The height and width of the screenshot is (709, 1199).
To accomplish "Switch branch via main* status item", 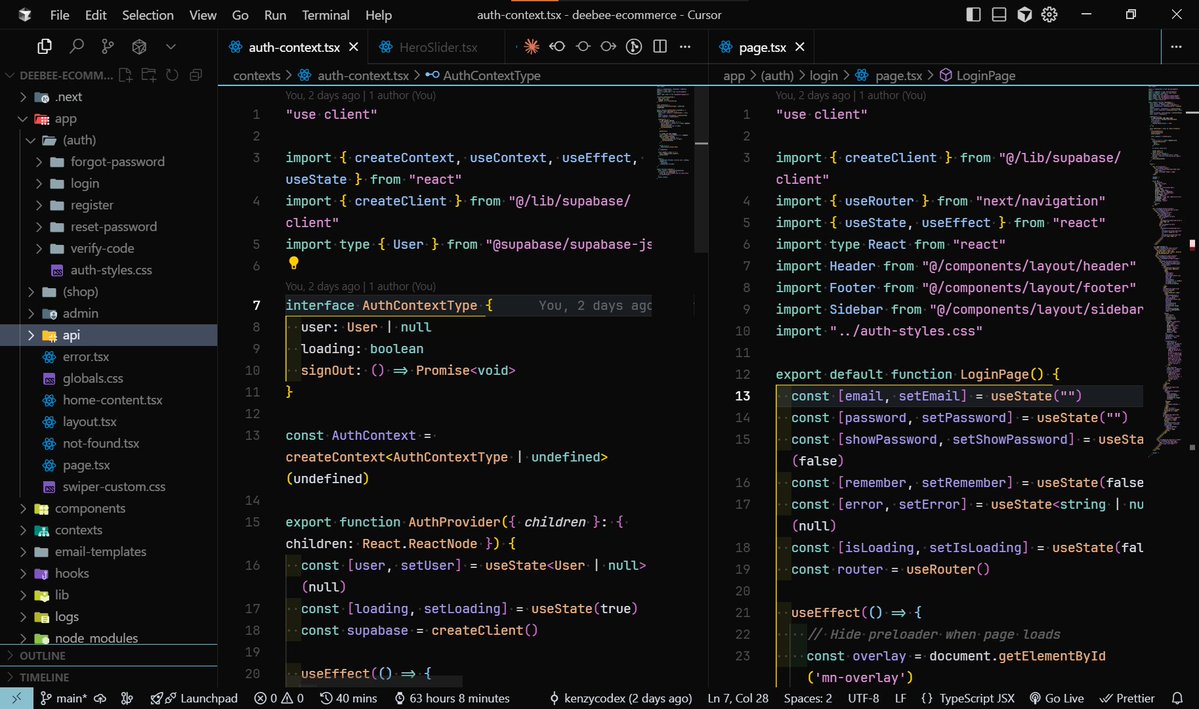I will pos(63,698).
